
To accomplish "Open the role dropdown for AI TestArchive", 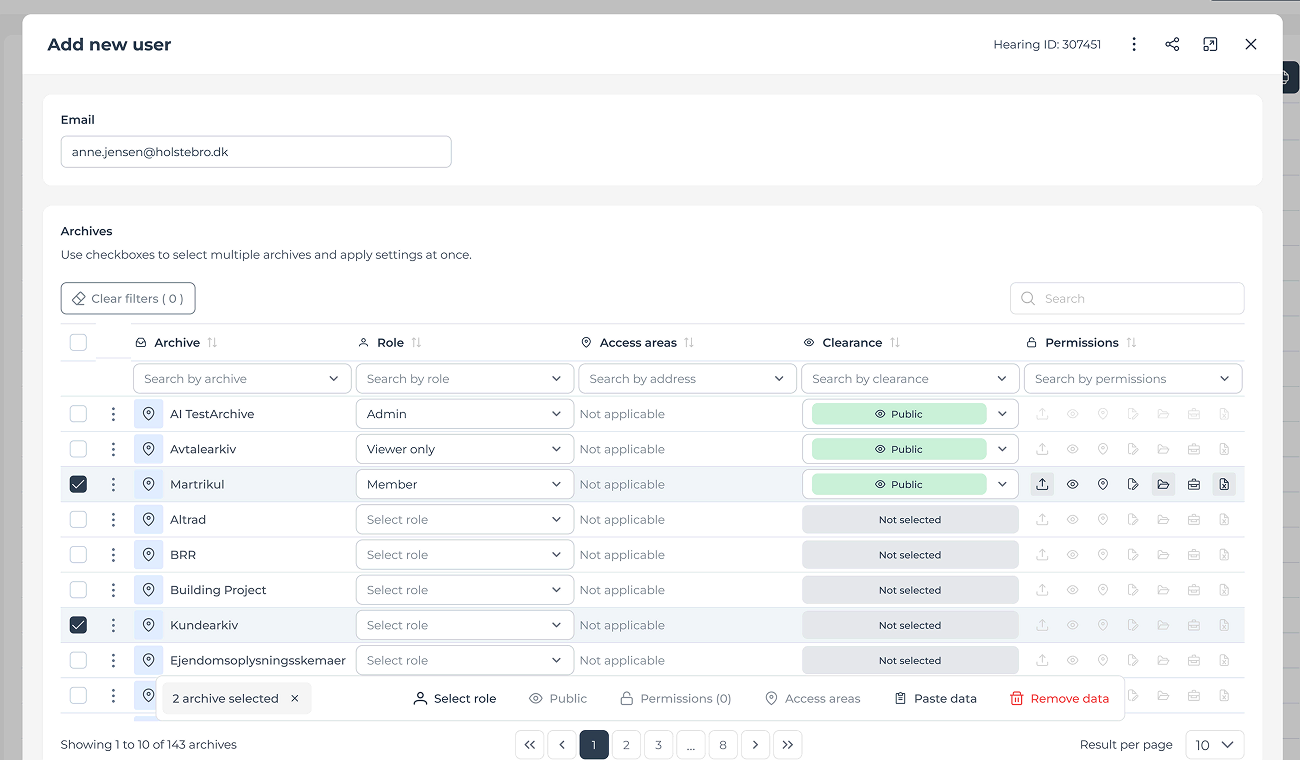I will click(464, 414).
